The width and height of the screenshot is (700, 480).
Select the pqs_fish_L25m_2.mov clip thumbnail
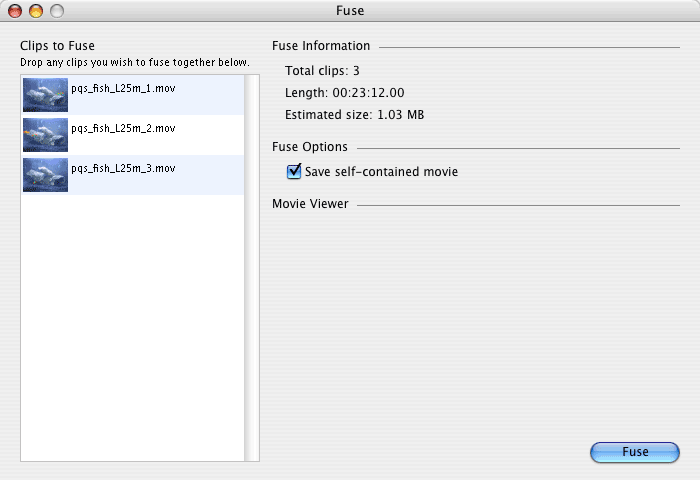point(45,135)
